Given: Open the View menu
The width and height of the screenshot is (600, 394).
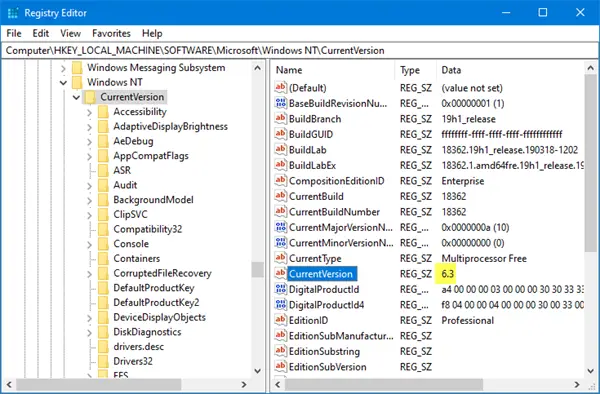Looking at the screenshot, I should [x=70, y=33].
